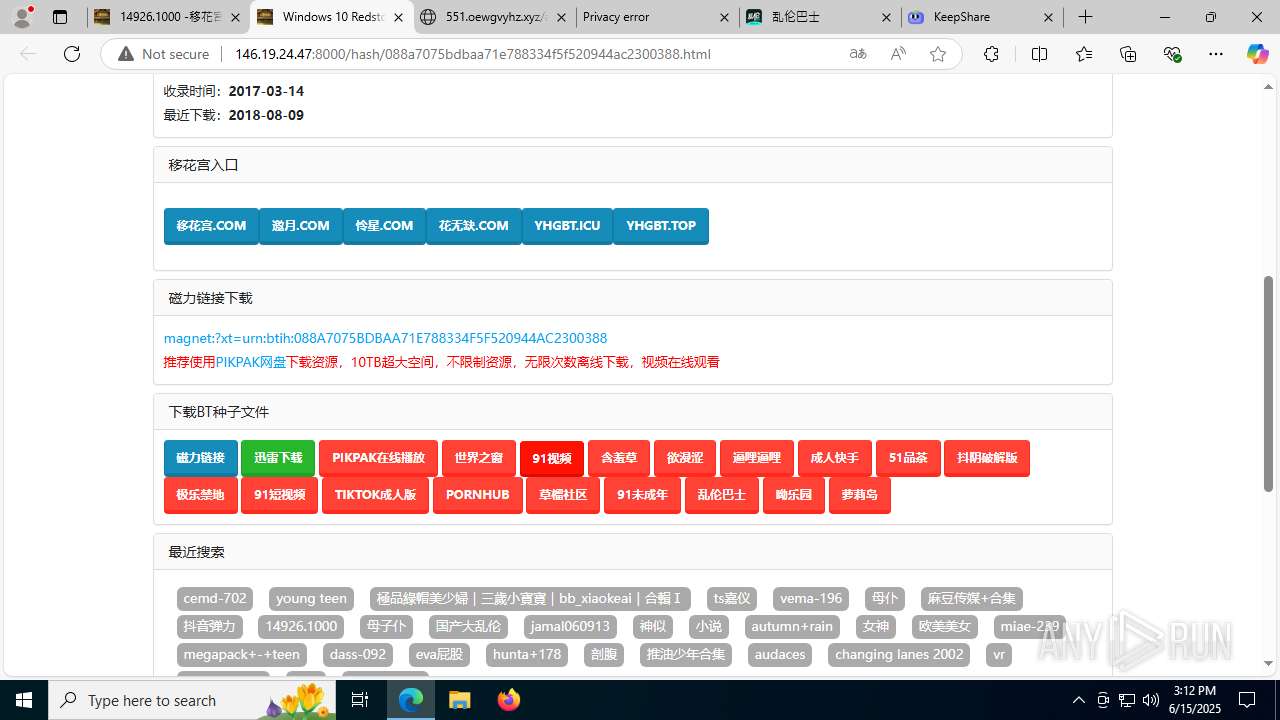Switch to the KeepShare tab
Screen dimensions: 1280x720
983,17
